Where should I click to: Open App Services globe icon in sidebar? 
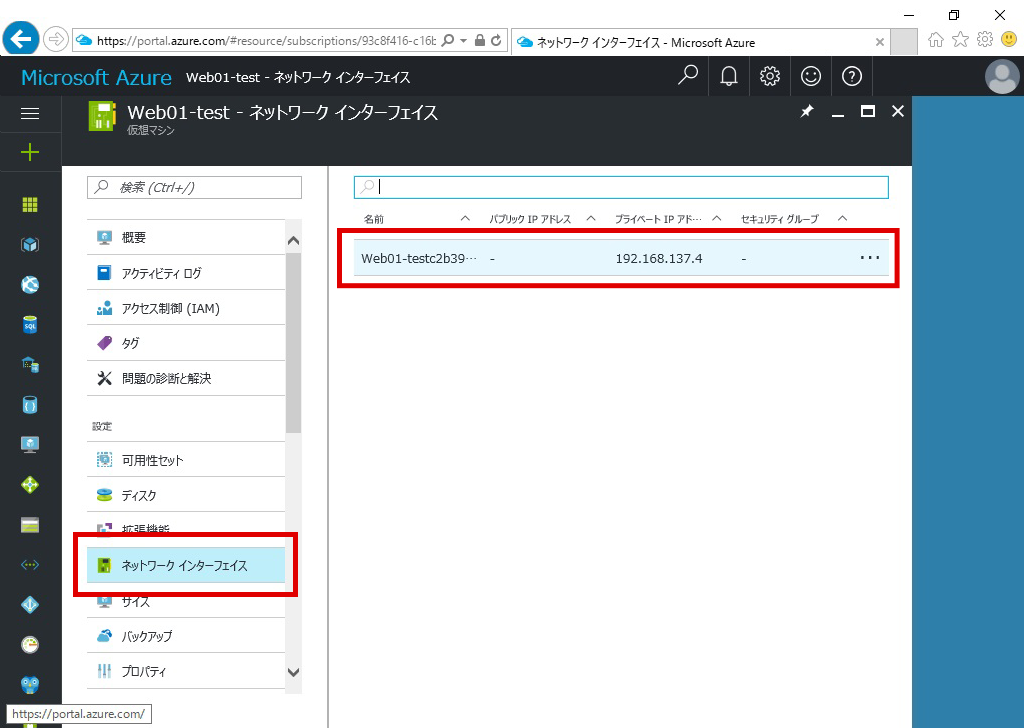click(30, 285)
